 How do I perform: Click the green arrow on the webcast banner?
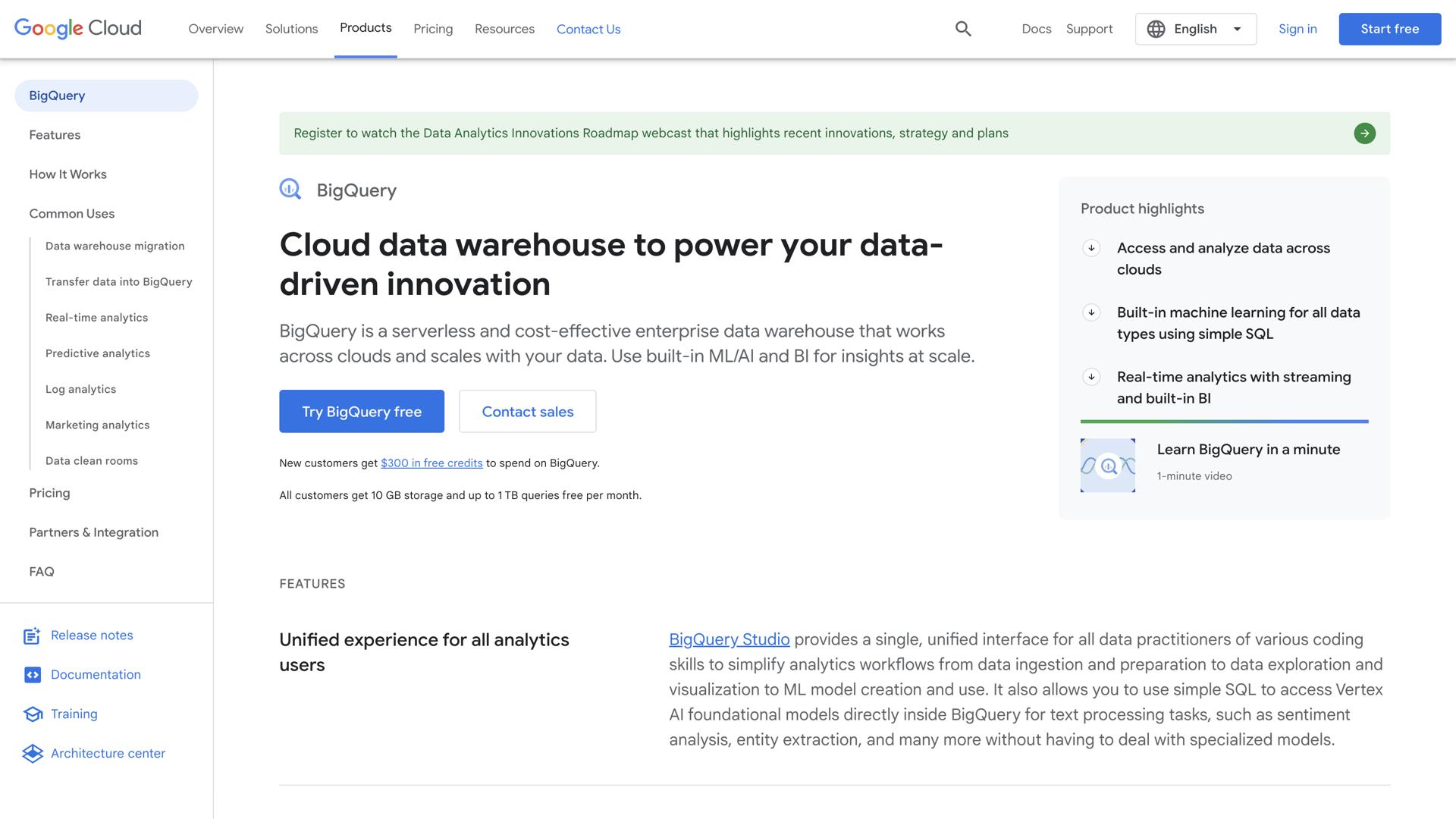pyautogui.click(x=1365, y=133)
